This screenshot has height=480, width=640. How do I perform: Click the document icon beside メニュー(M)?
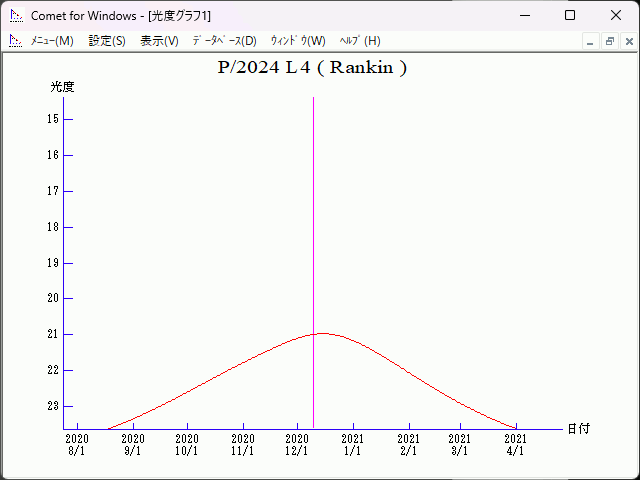(16, 41)
